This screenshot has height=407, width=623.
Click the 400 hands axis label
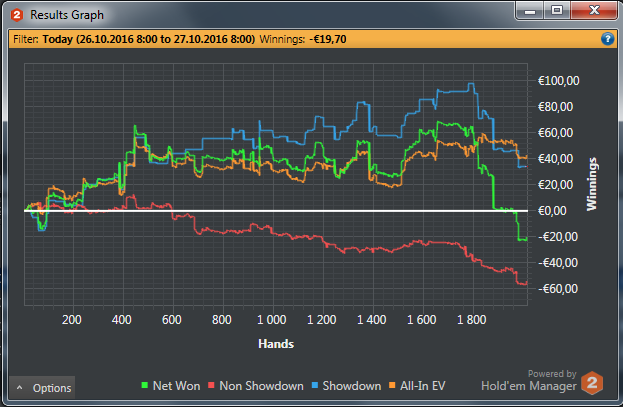coord(122,320)
